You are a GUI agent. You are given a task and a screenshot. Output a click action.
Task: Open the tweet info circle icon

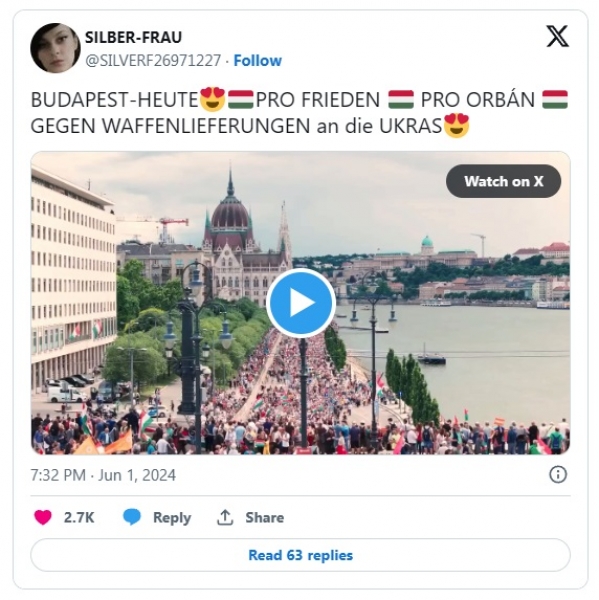click(x=558, y=474)
